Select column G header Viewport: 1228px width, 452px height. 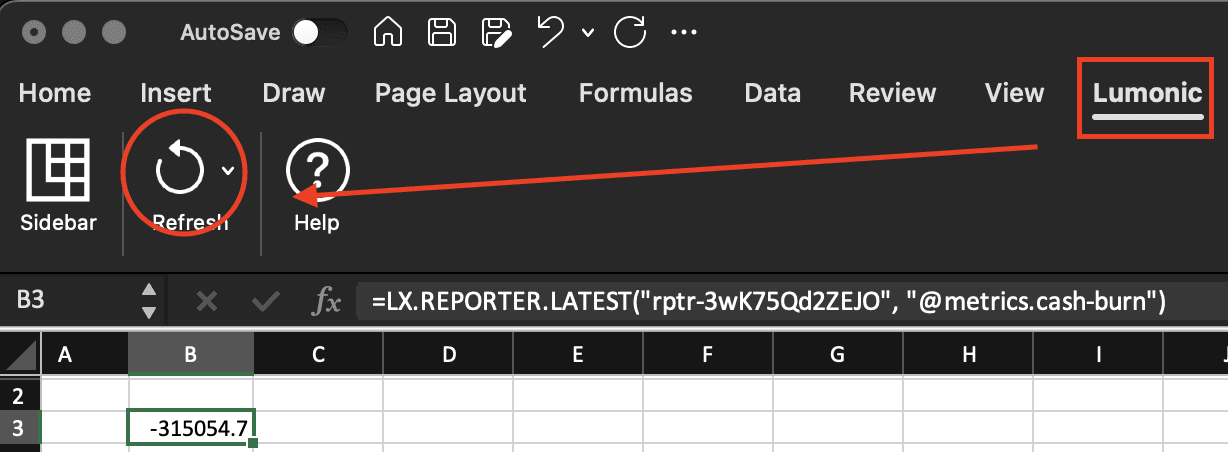(x=838, y=354)
